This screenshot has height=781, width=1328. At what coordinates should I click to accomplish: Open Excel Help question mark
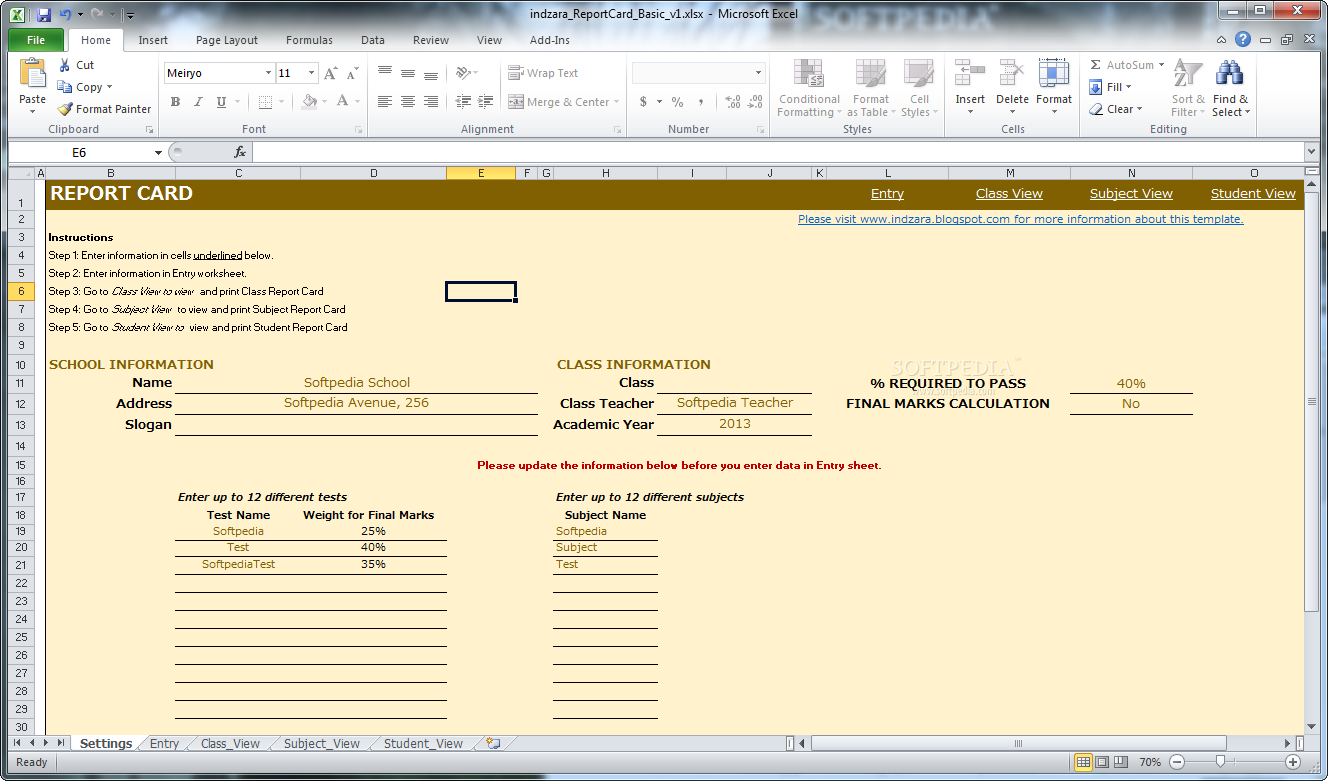[1243, 40]
